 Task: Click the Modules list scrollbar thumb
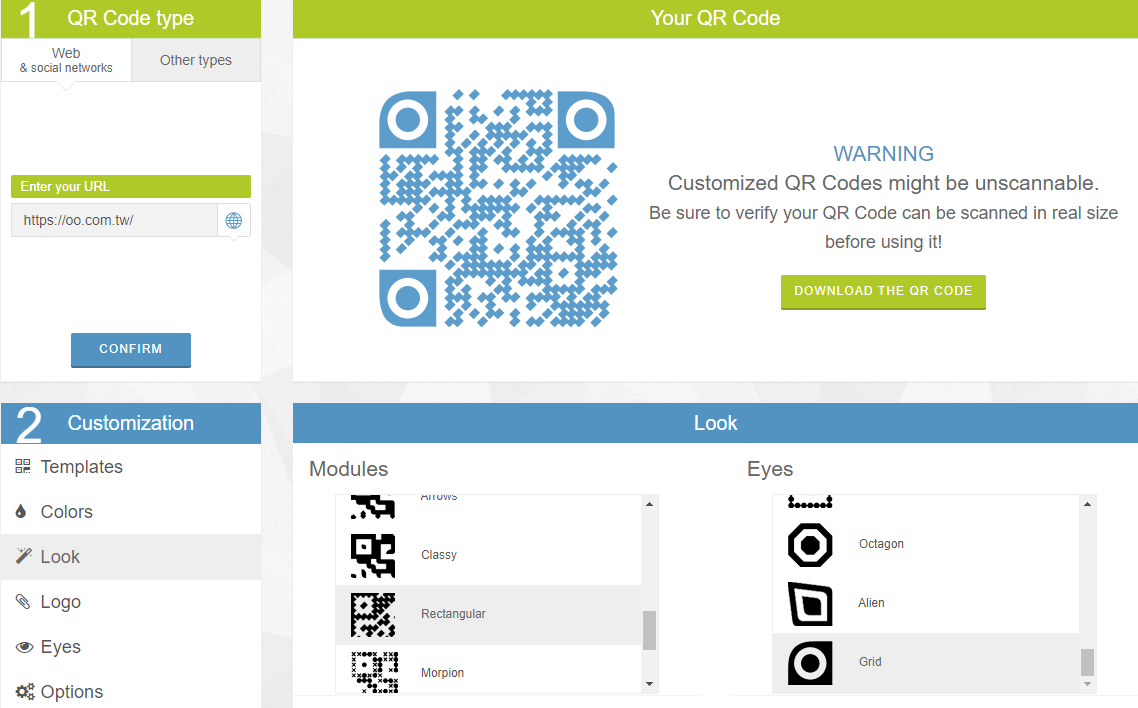(650, 630)
